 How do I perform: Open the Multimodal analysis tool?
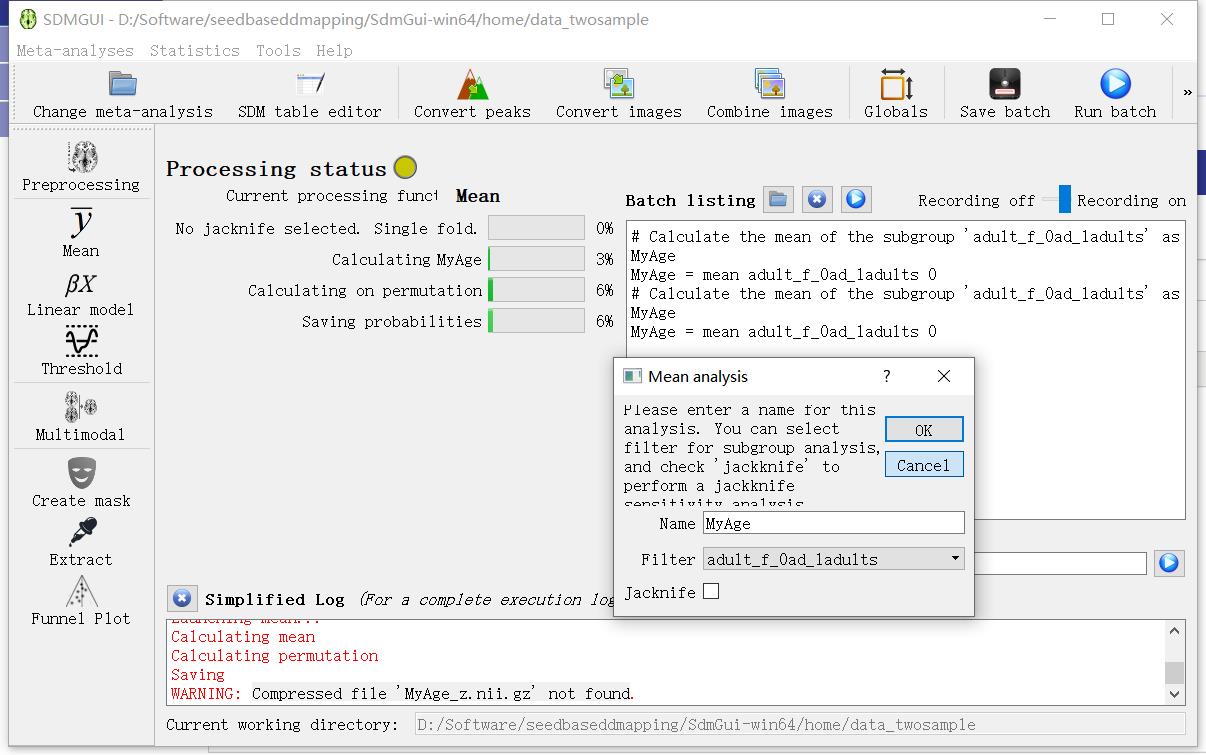tap(81, 416)
